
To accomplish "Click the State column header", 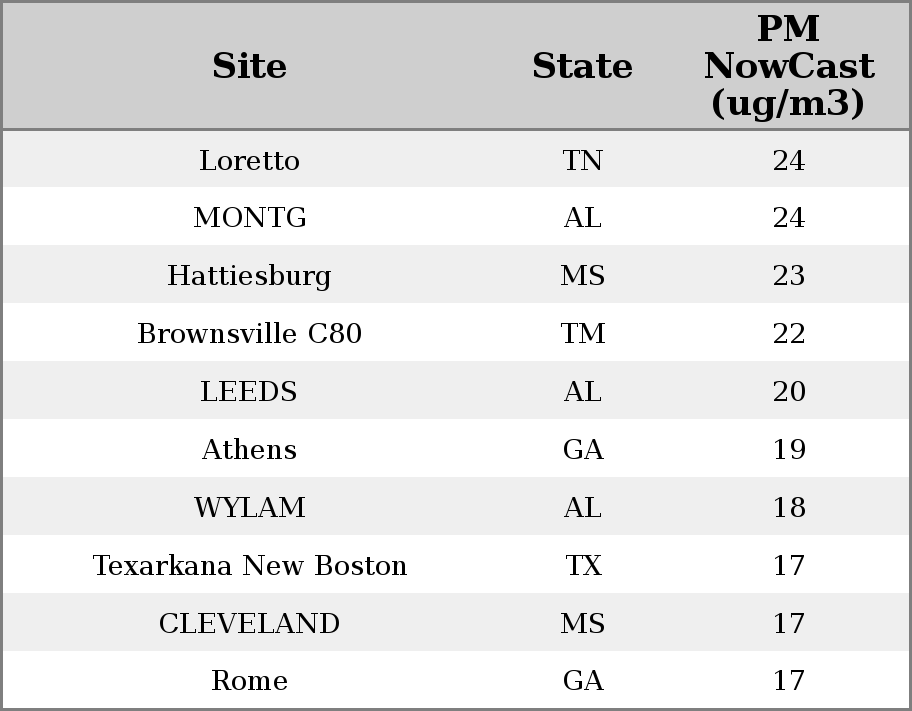I will 582,66.
